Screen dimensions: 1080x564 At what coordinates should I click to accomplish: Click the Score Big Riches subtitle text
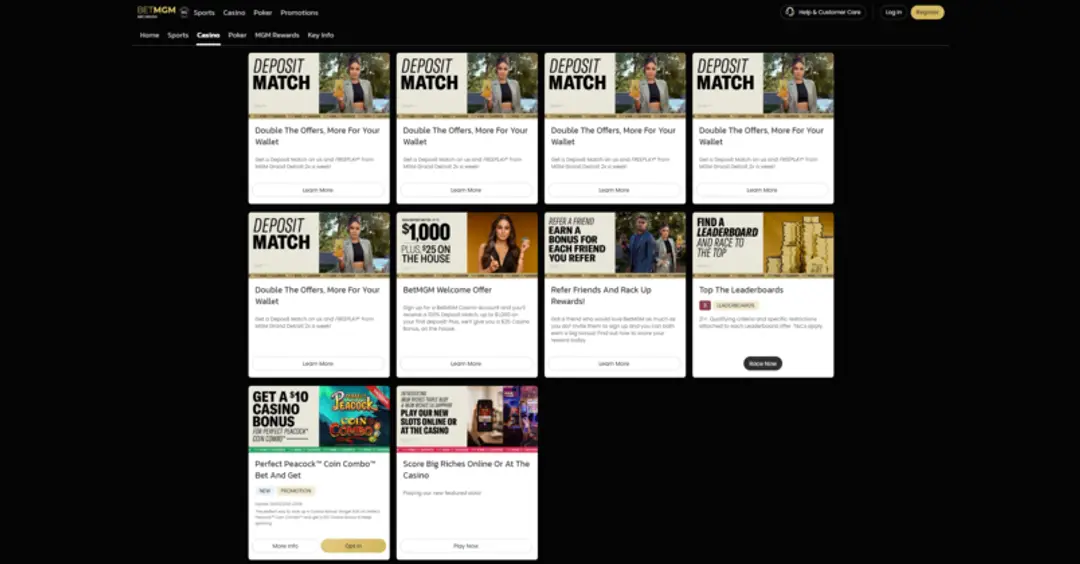click(x=442, y=493)
